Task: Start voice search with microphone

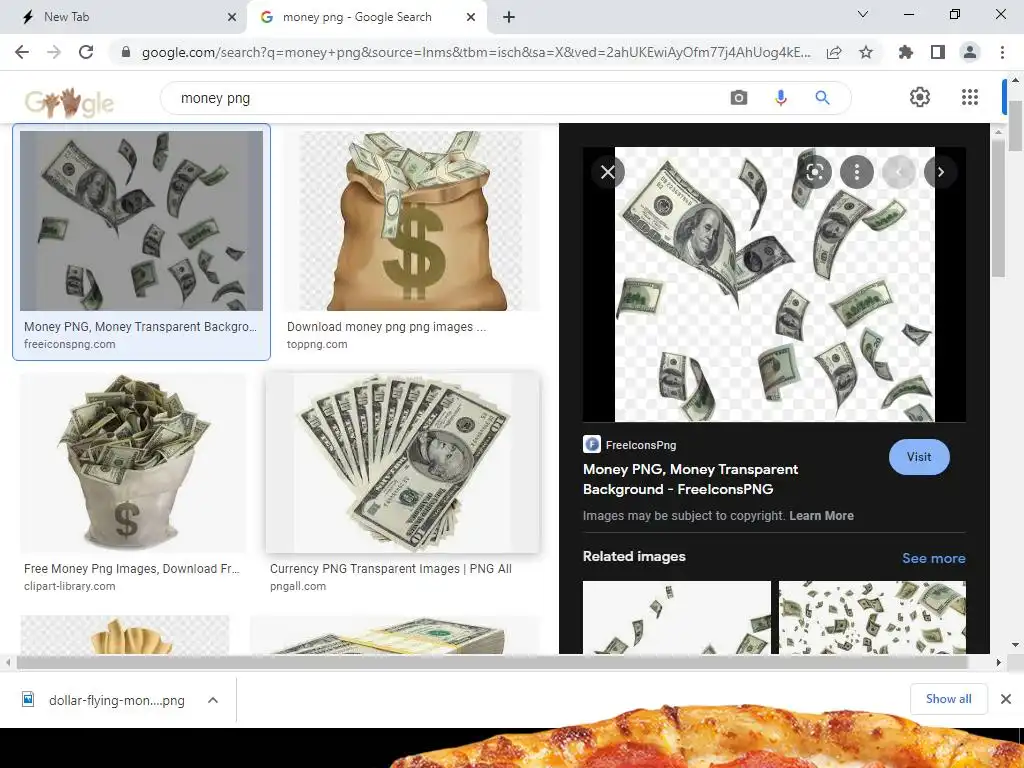Action: pos(780,98)
